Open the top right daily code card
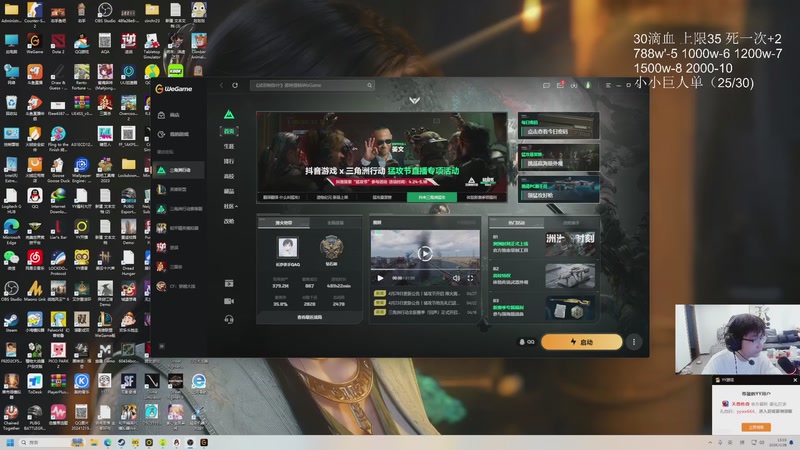 pyautogui.click(x=558, y=126)
